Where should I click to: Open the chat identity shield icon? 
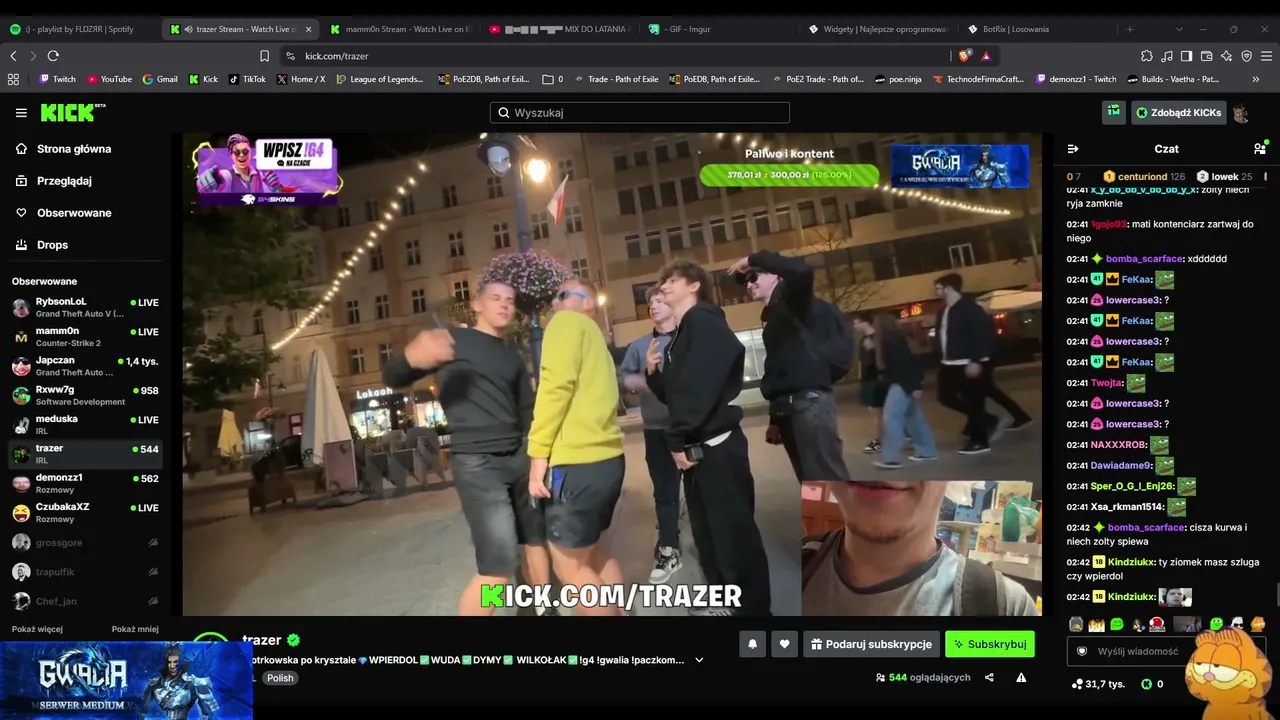[x=1081, y=651]
